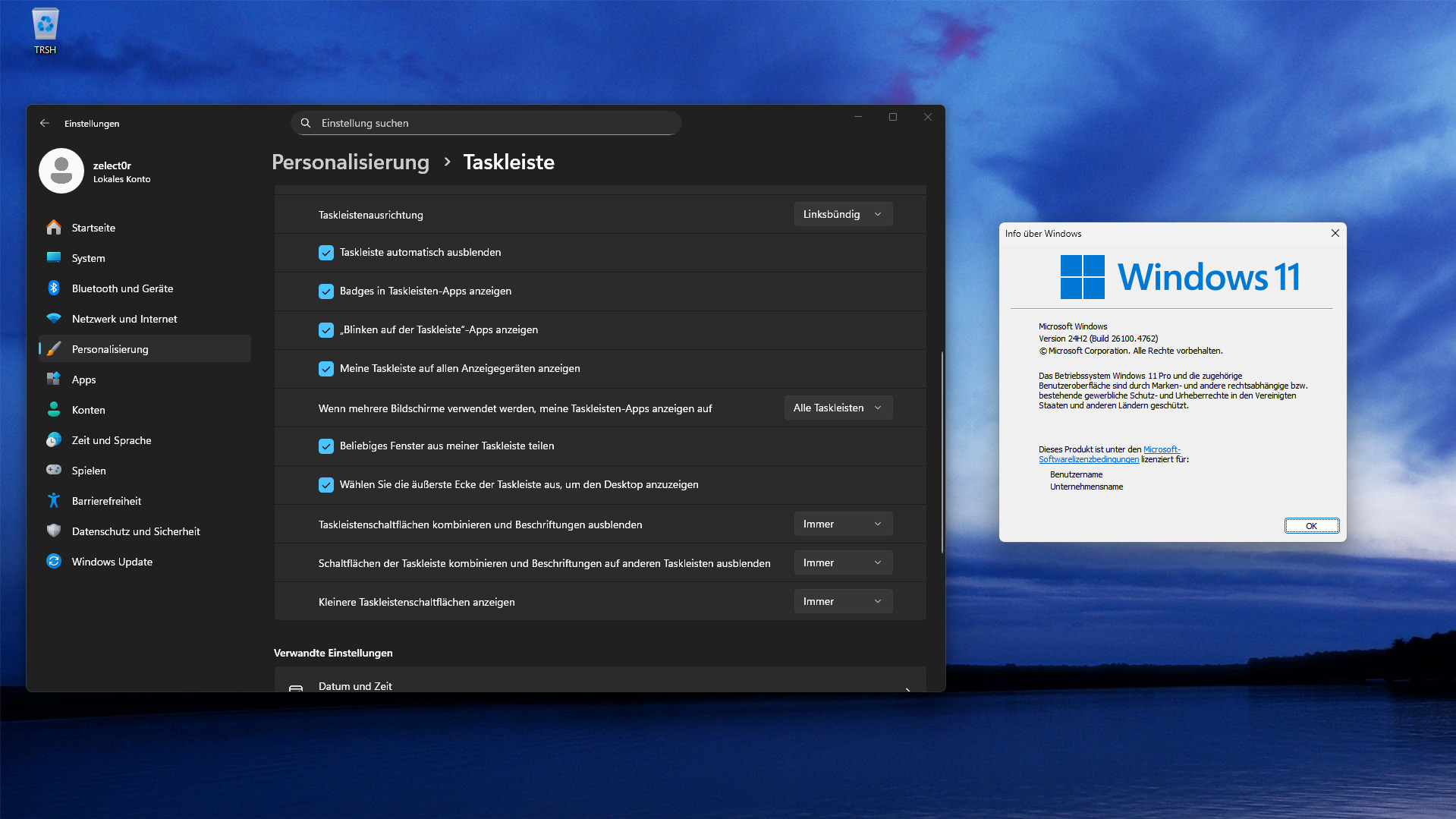Uncheck Badges in Taskleisten-Apps anzeigen

(x=326, y=291)
